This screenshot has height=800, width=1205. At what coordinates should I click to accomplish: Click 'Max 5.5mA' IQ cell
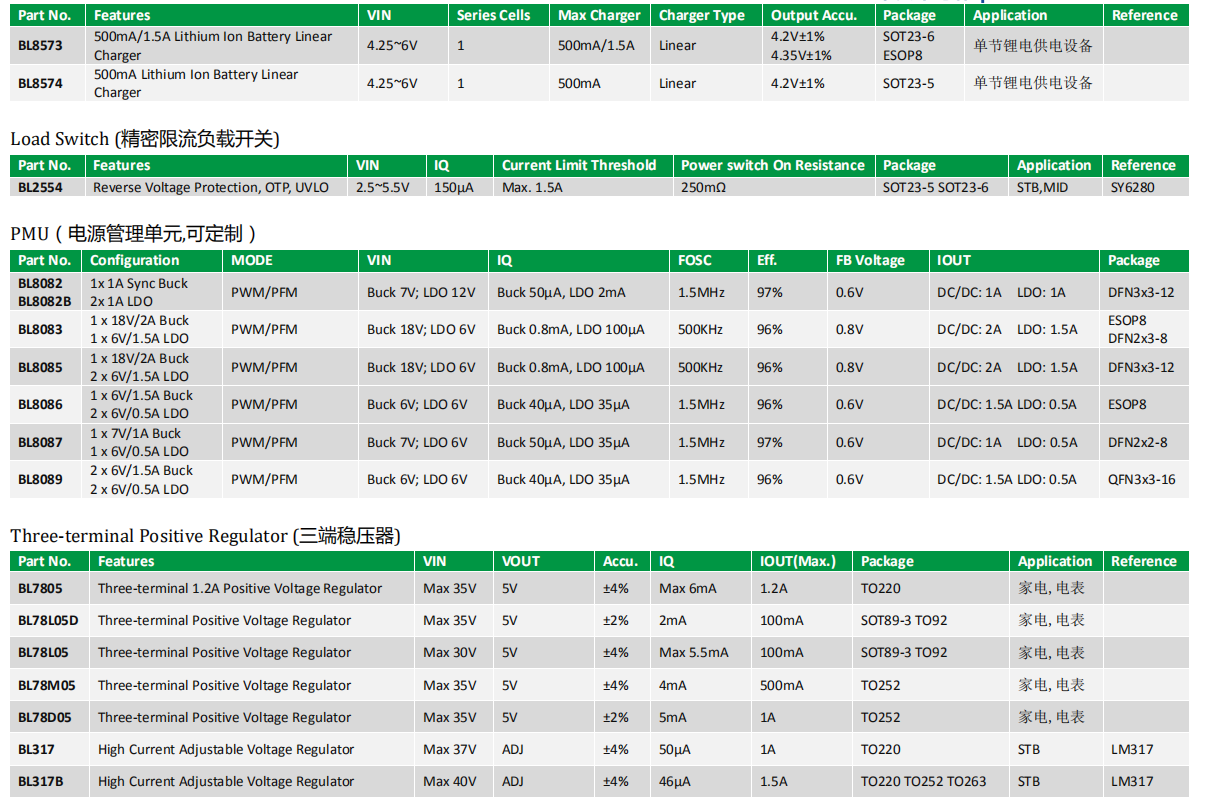click(694, 652)
